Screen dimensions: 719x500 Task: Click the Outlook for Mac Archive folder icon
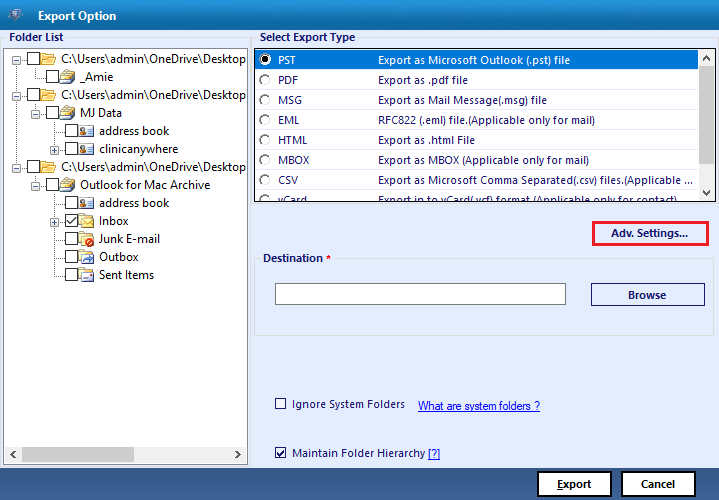pyautogui.click(x=67, y=184)
